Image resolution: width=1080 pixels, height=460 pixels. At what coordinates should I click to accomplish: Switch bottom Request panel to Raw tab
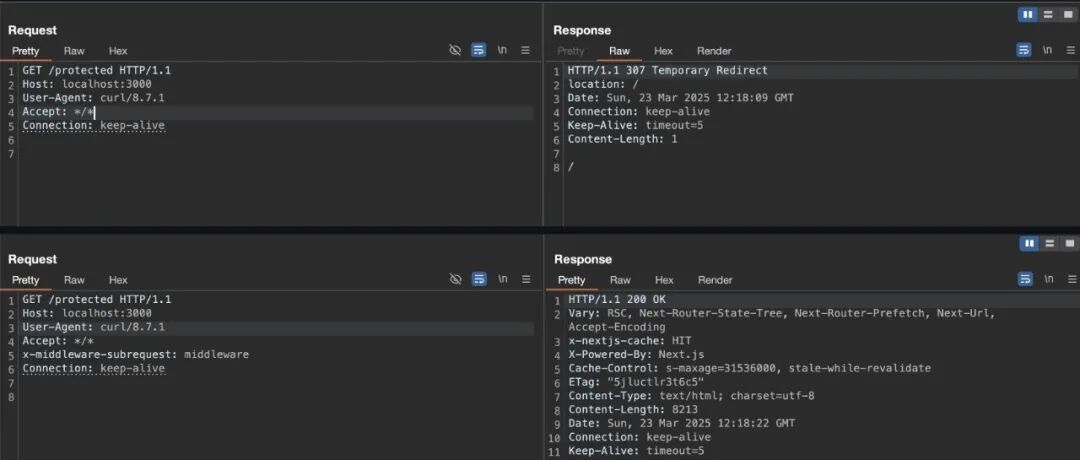[74, 280]
